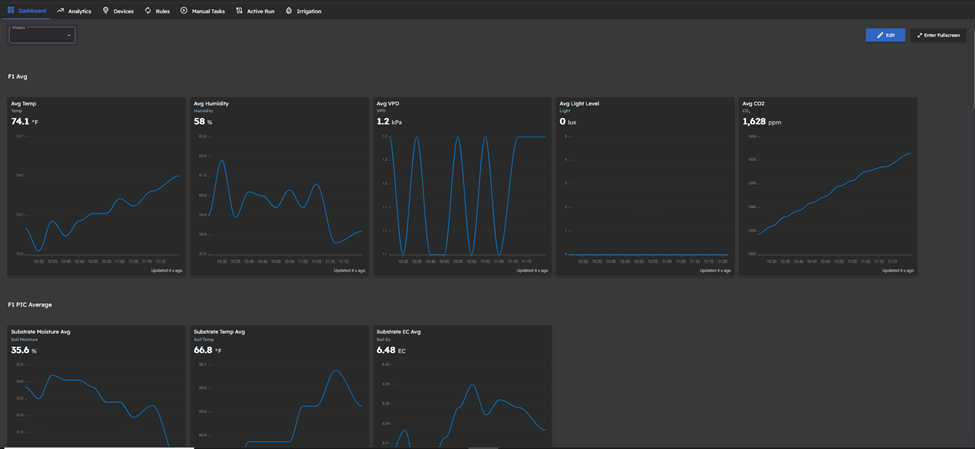Click the Analytics trend-line icon
Image resolution: width=975 pixels, height=449 pixels.
click(61, 11)
